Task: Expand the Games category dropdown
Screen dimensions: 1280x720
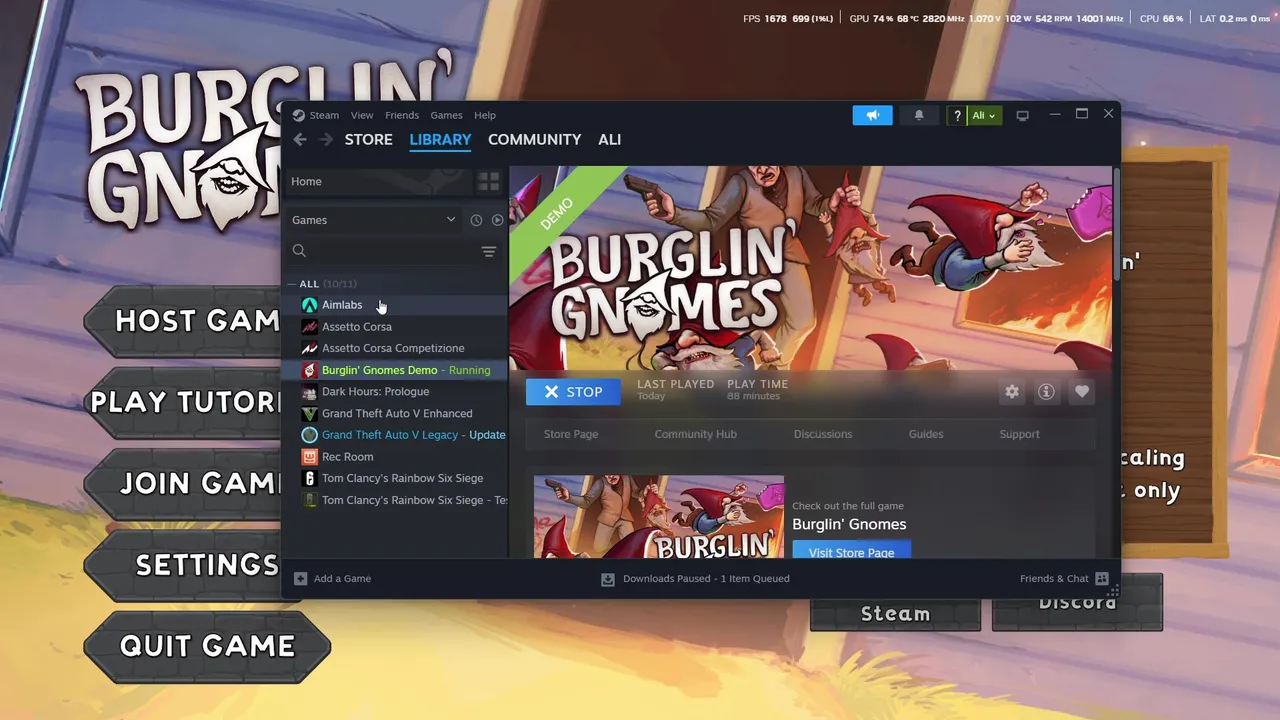Action: click(x=373, y=220)
